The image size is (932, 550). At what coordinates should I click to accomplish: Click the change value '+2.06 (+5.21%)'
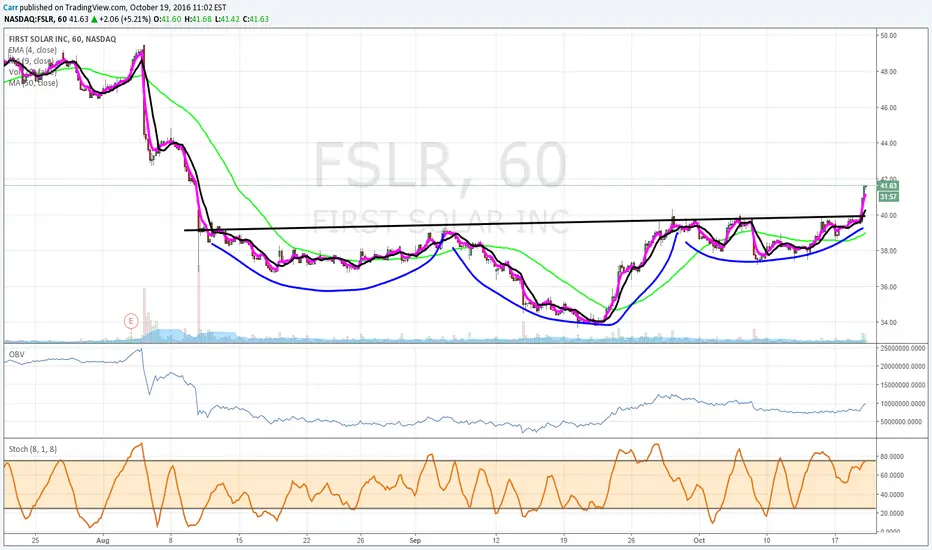tap(125, 19)
